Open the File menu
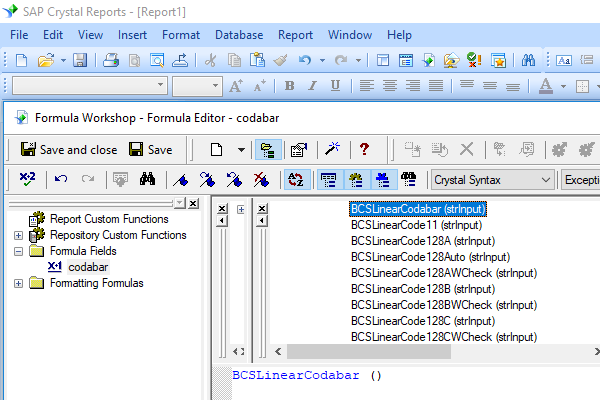This screenshot has width=600, height=400. point(19,35)
